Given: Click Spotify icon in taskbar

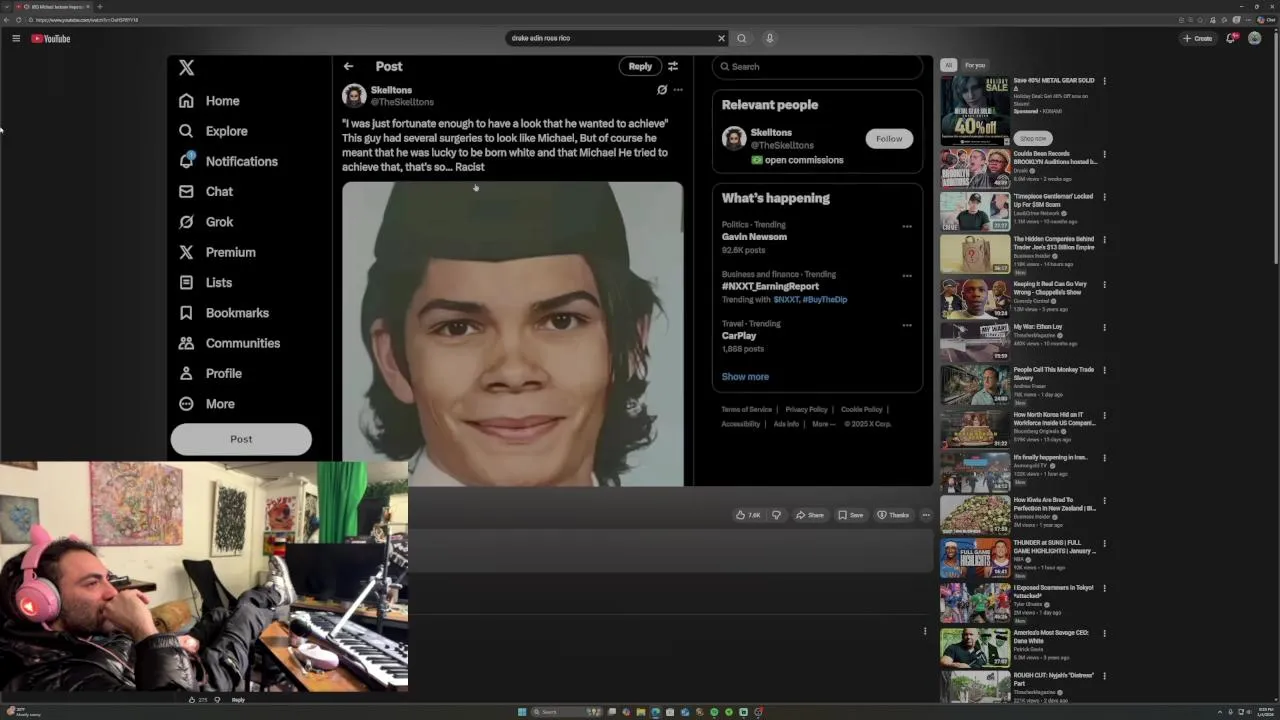Looking at the screenshot, I should 714,712.
